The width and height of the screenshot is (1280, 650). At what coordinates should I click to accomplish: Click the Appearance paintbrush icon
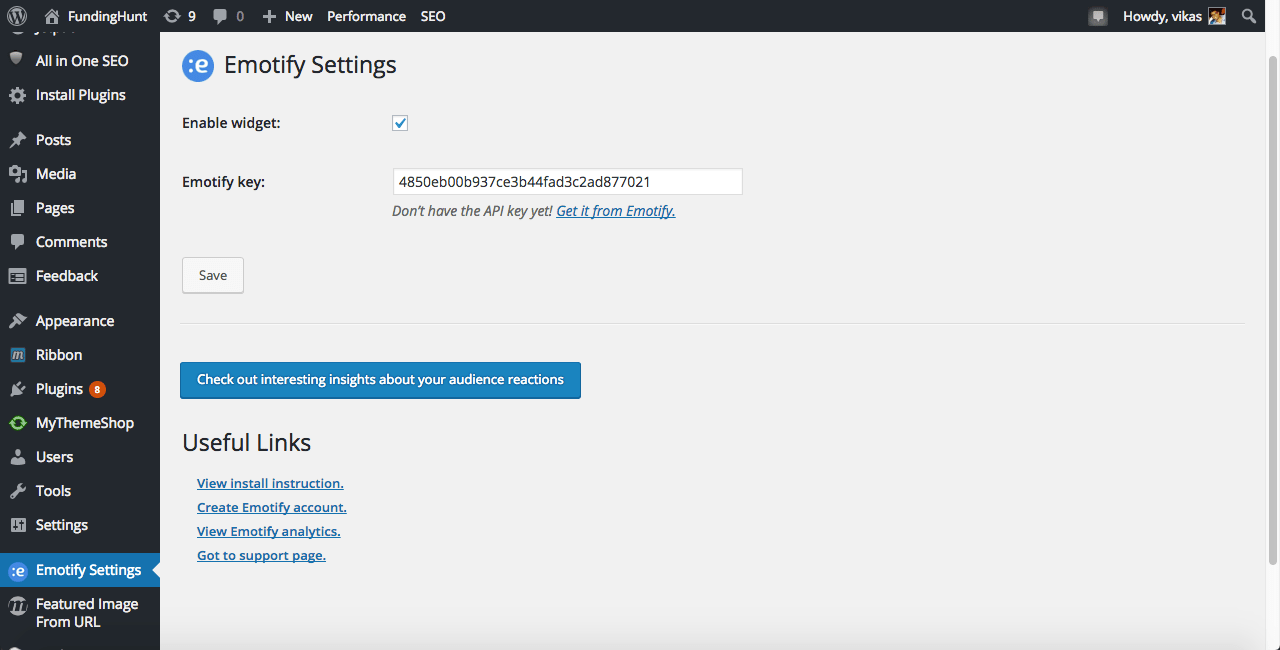[x=17, y=321]
